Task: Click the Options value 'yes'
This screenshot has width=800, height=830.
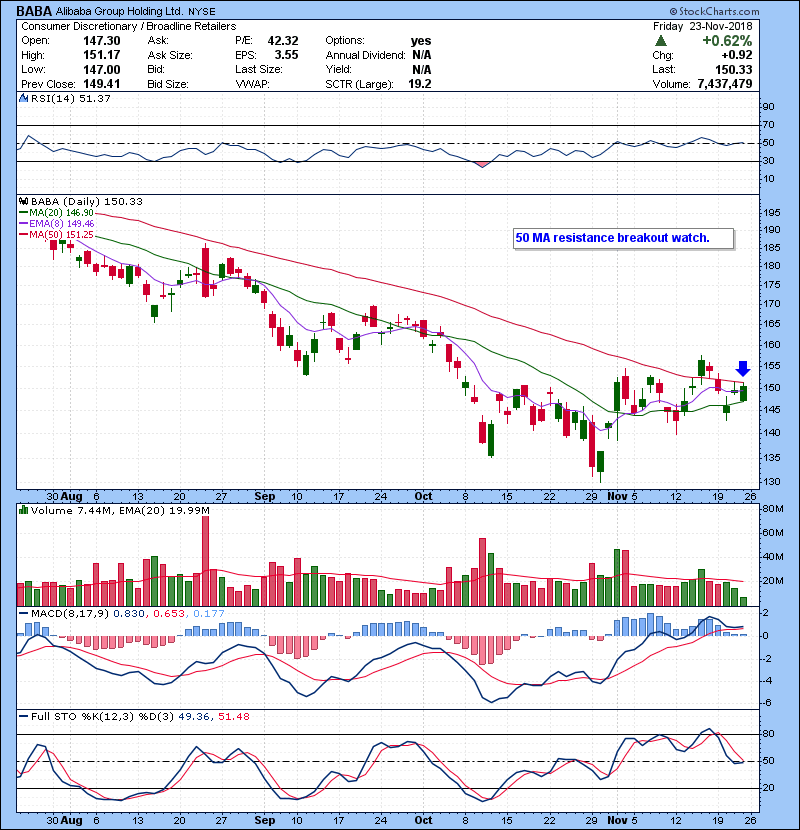Action: point(421,41)
